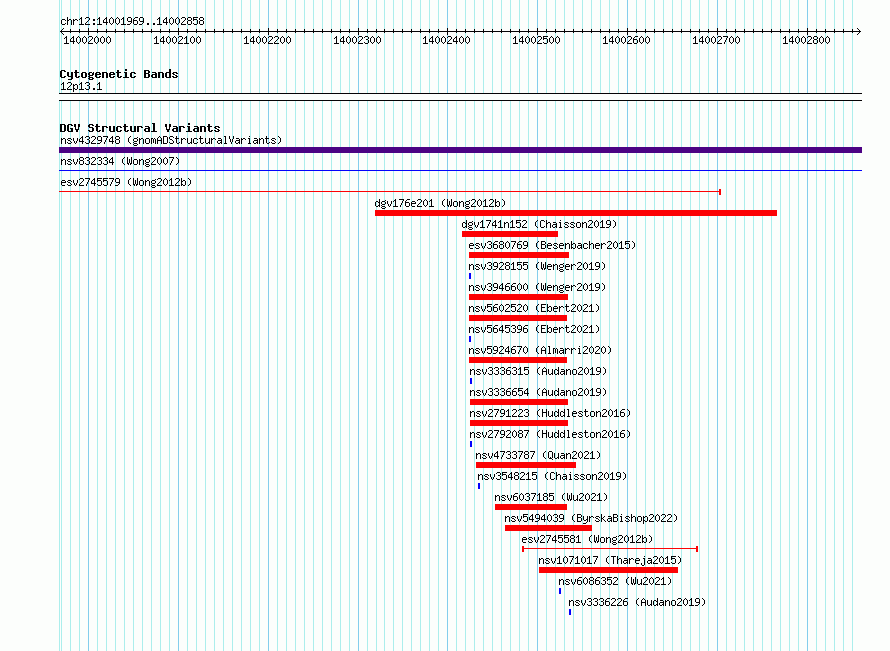Click the 12p13.1 band label
The image size is (890, 651).
point(81,86)
